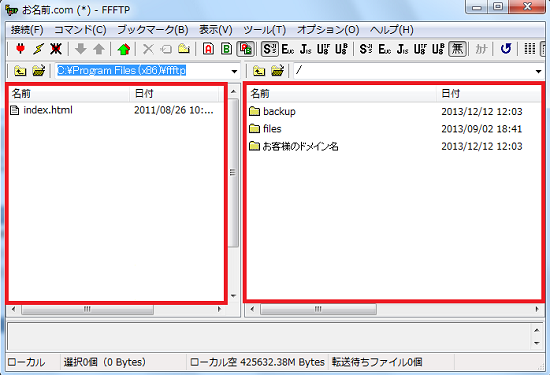This screenshot has height=375, width=550.
Task: Choose the Shift-JIS icon in the second kanji group
Action: [x=366, y=49]
